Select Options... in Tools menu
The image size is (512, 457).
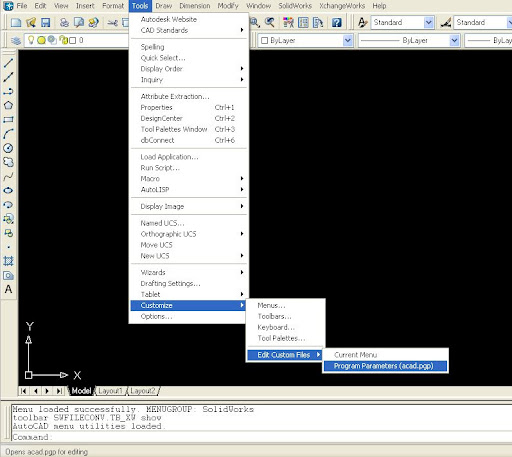point(189,316)
